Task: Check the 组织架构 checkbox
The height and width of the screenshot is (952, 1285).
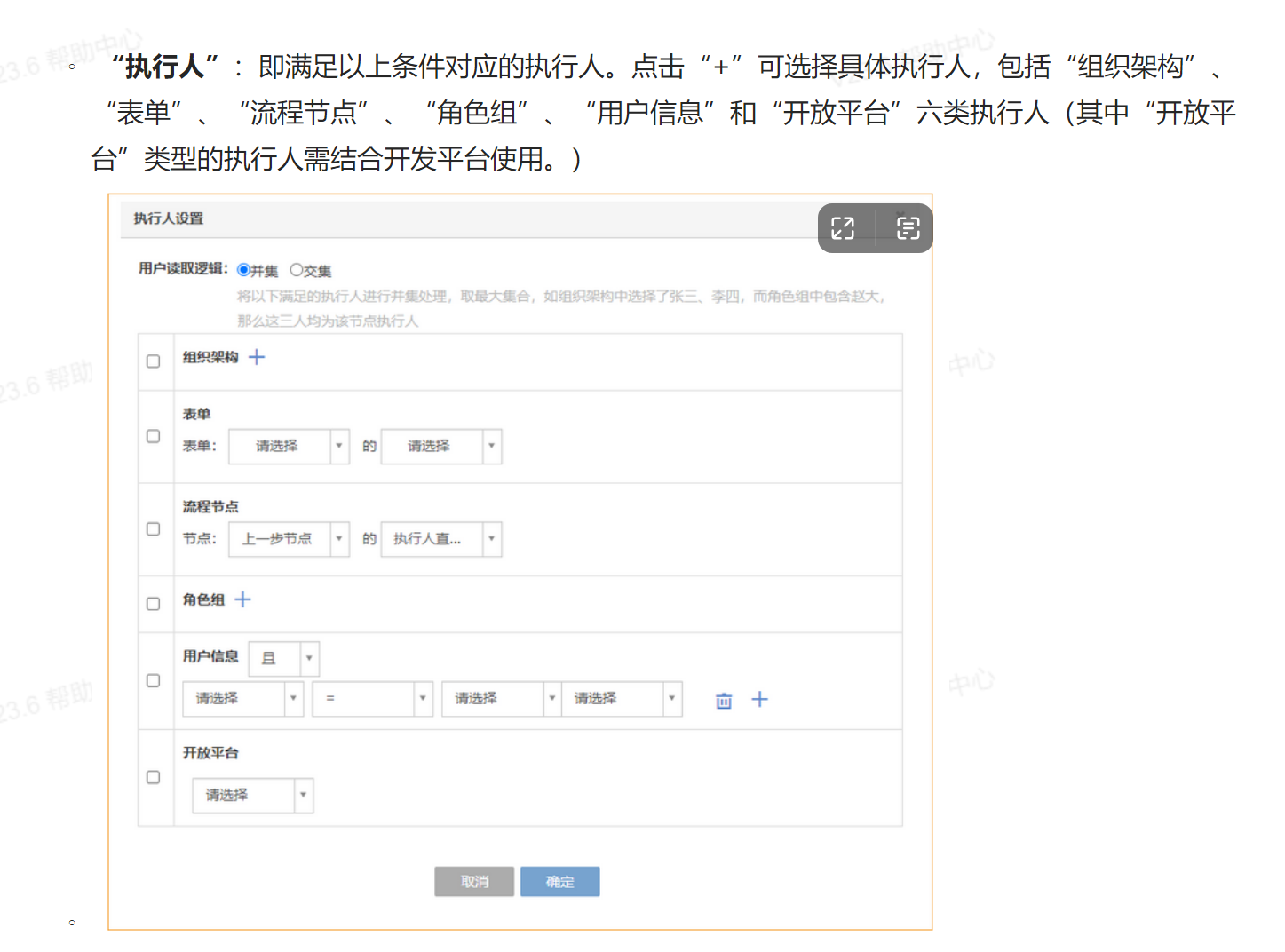Action: [x=154, y=361]
